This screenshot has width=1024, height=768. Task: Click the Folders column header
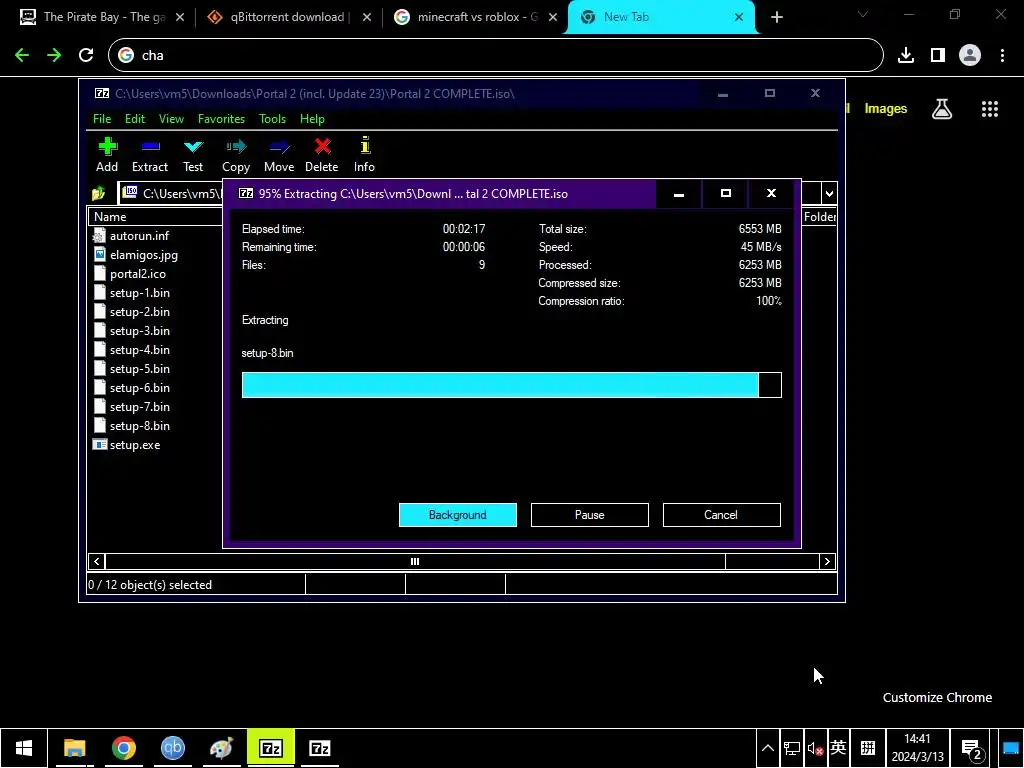point(819,217)
